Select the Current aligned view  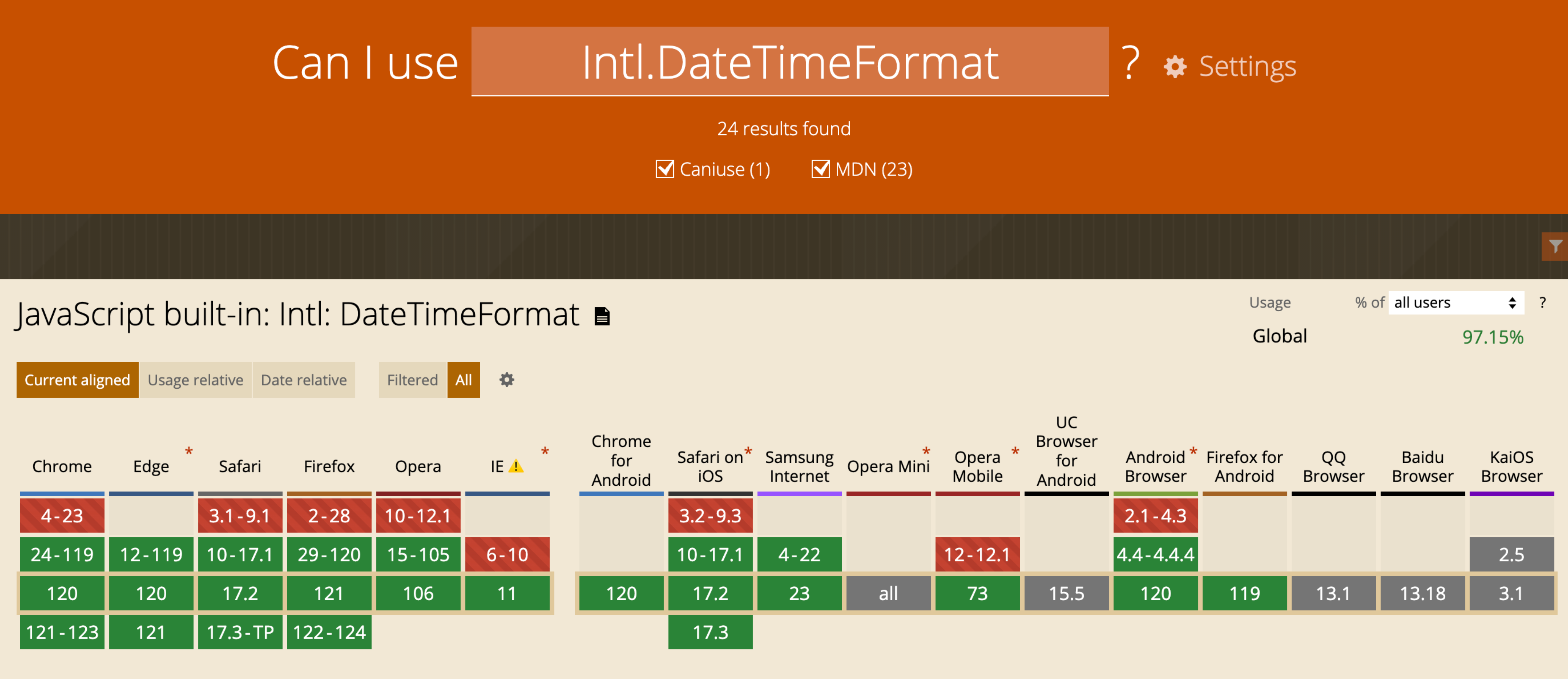(77, 380)
